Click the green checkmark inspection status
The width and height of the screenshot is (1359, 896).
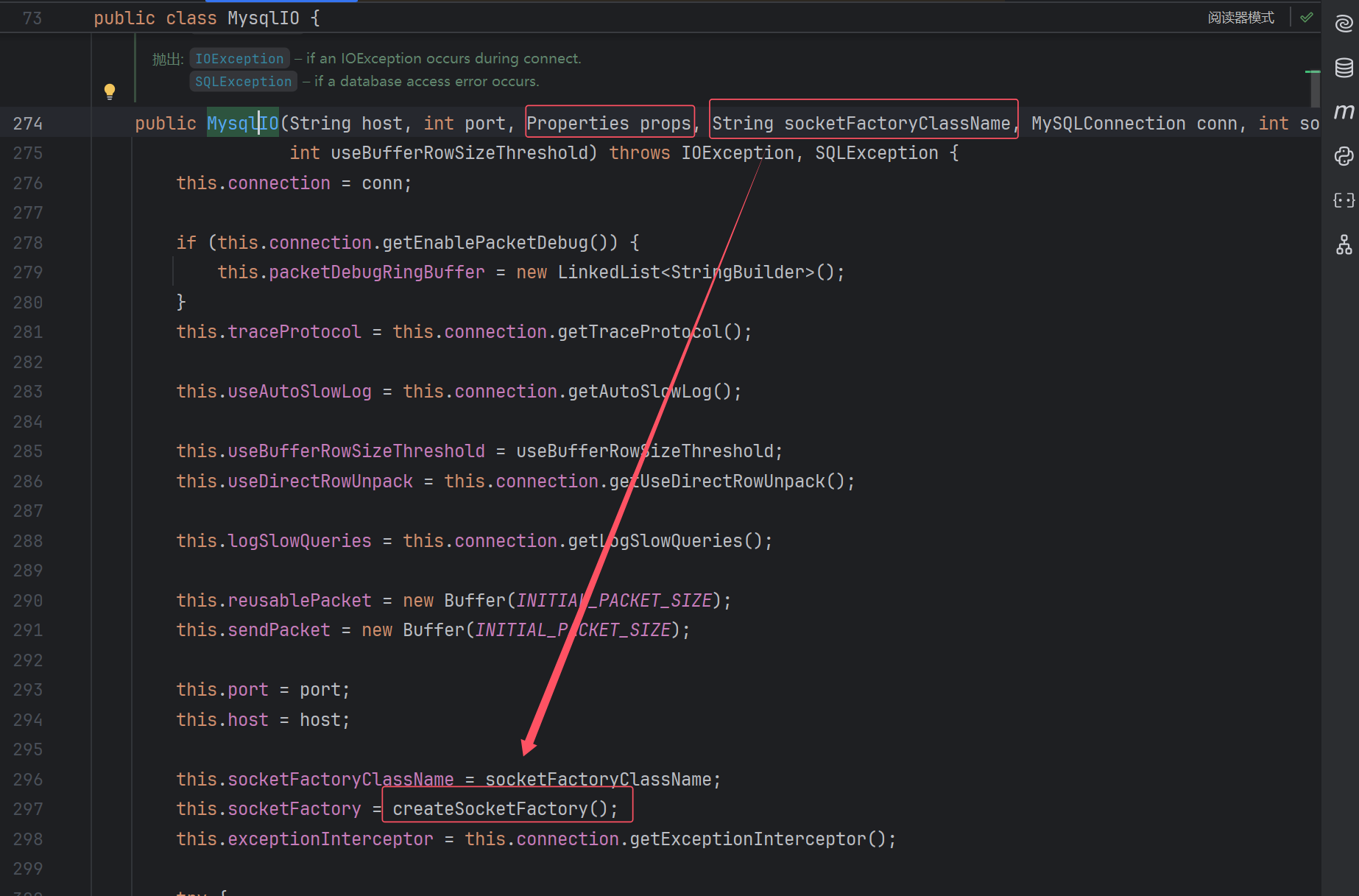coord(1307,17)
